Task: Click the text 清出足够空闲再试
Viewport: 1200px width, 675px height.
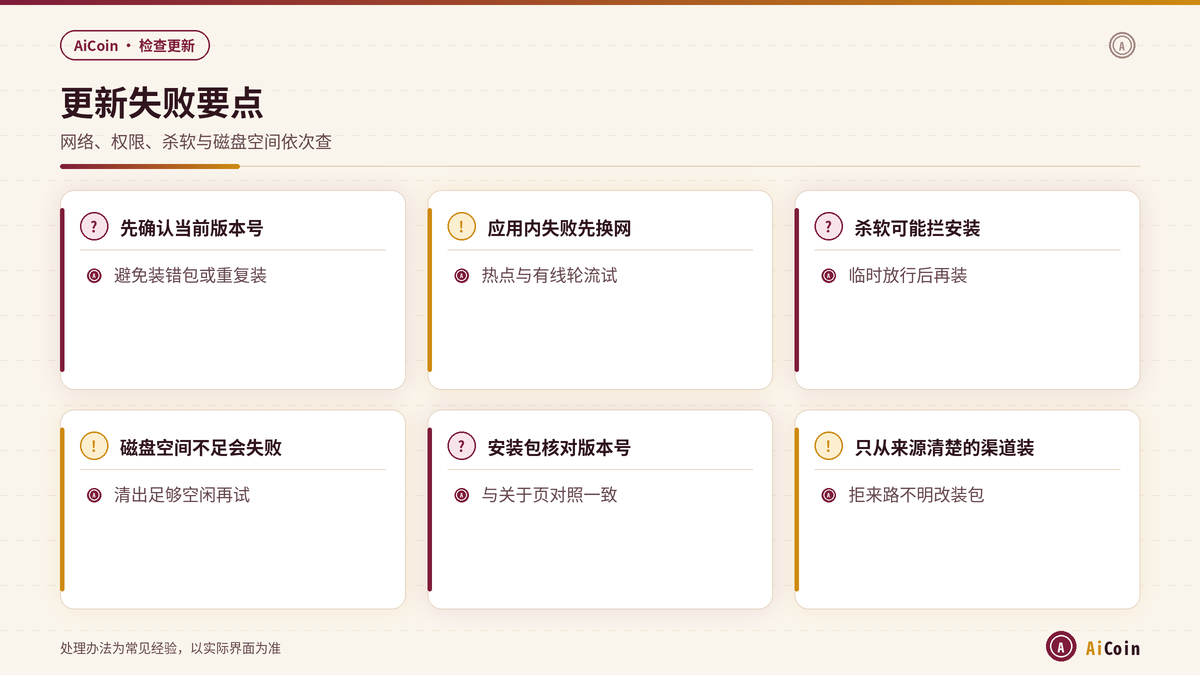Action: click(182, 495)
